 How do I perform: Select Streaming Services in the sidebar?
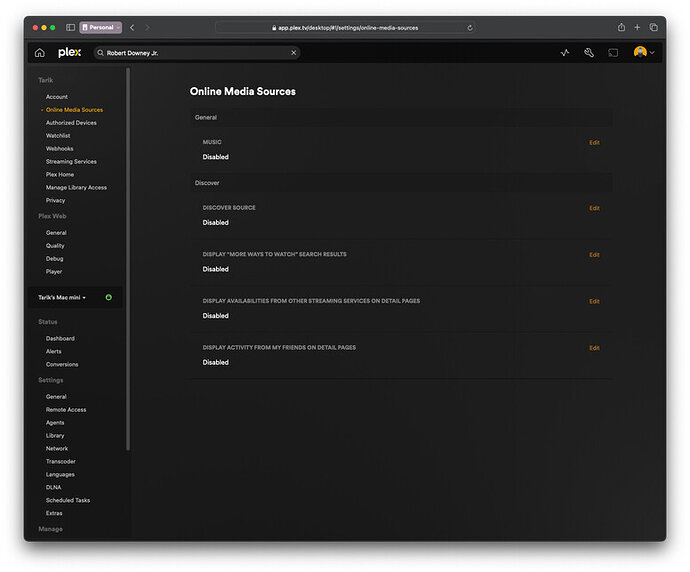(x=71, y=161)
